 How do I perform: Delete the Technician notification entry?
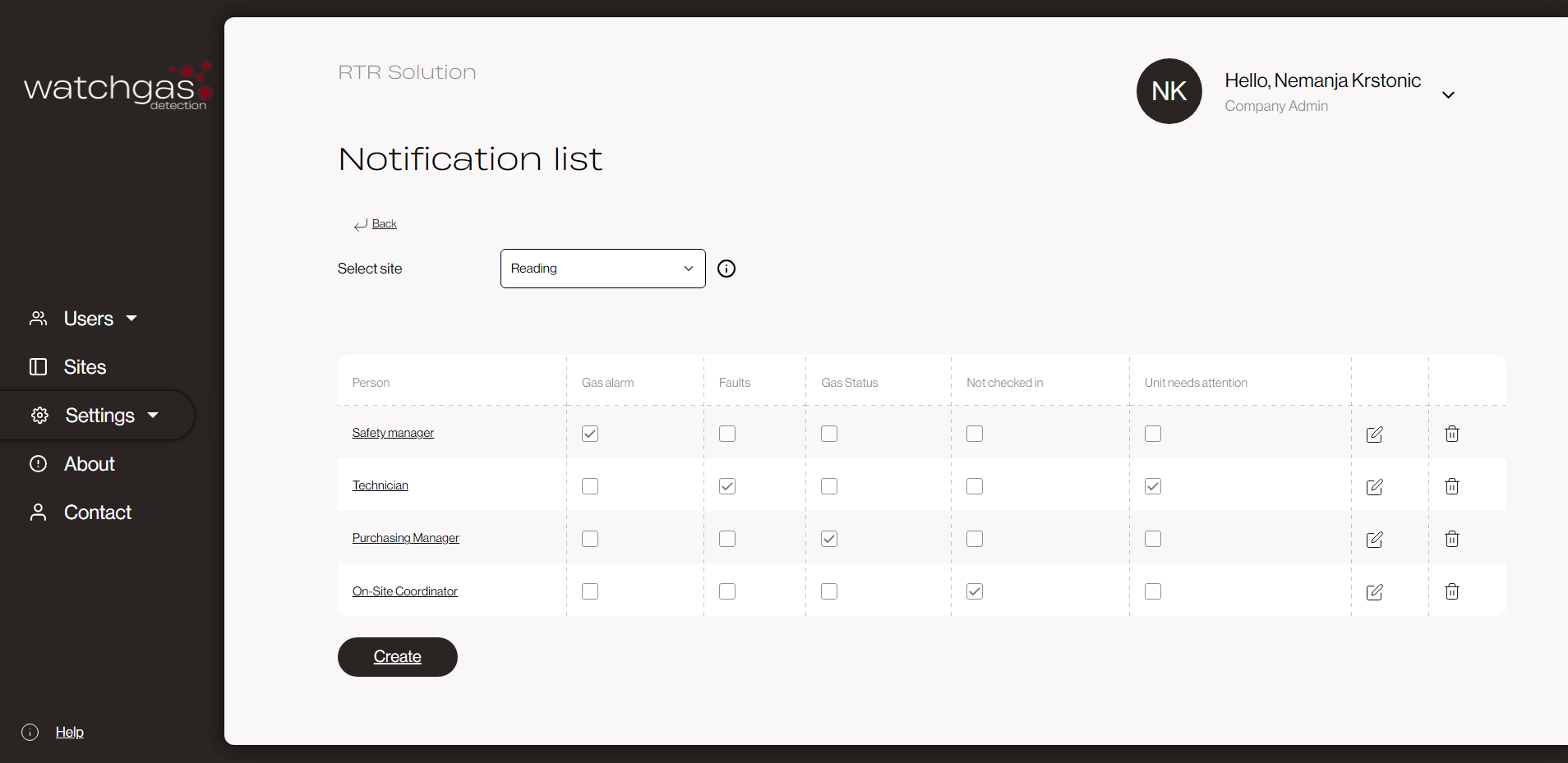point(1451,486)
